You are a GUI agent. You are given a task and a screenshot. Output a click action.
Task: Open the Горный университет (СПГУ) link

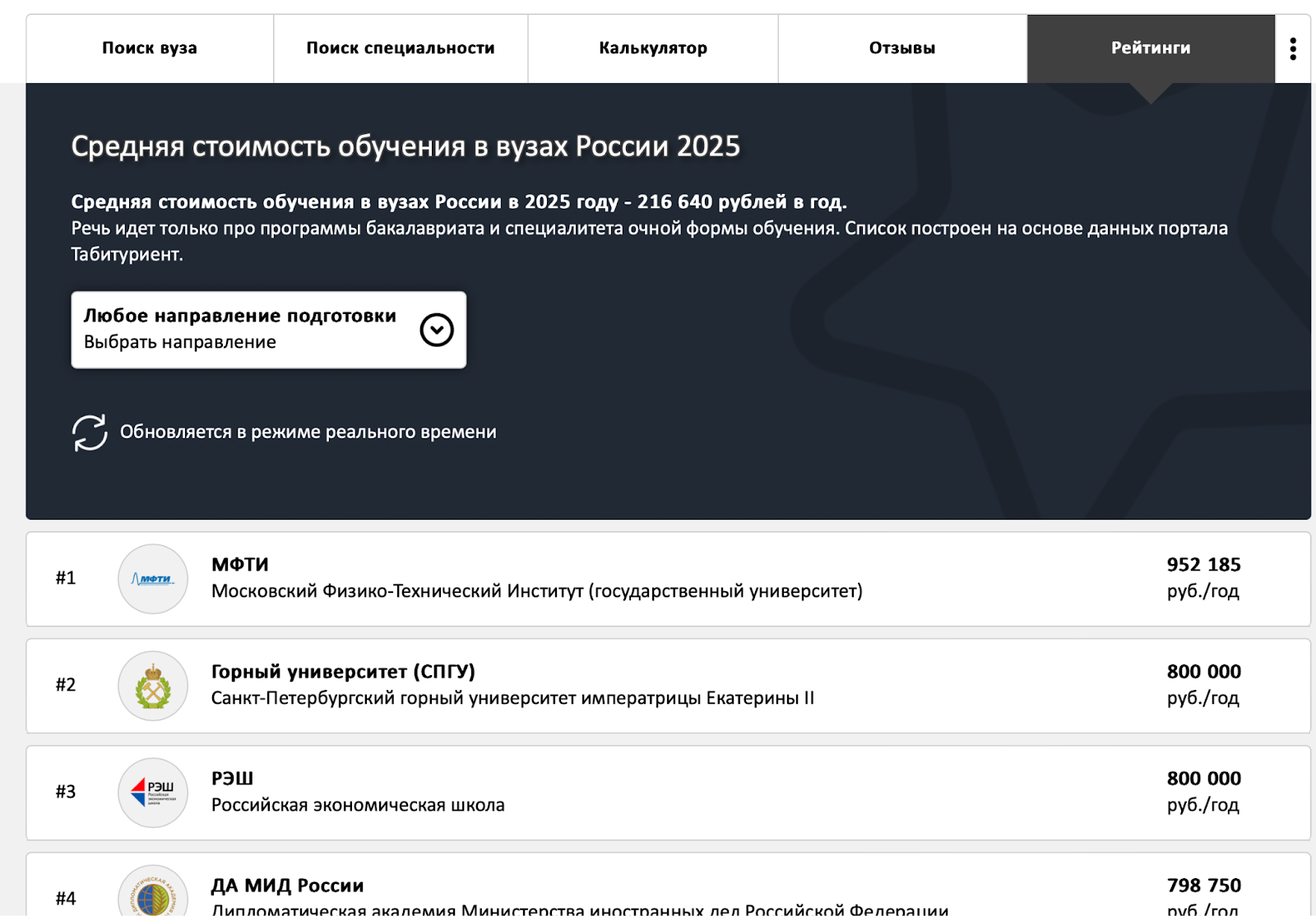coord(343,672)
